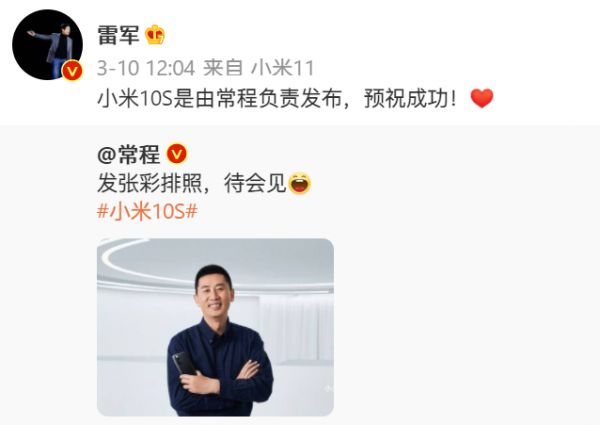Click the 3-10 12:04 post timestamp
The height and width of the screenshot is (425, 600).
click(146, 68)
